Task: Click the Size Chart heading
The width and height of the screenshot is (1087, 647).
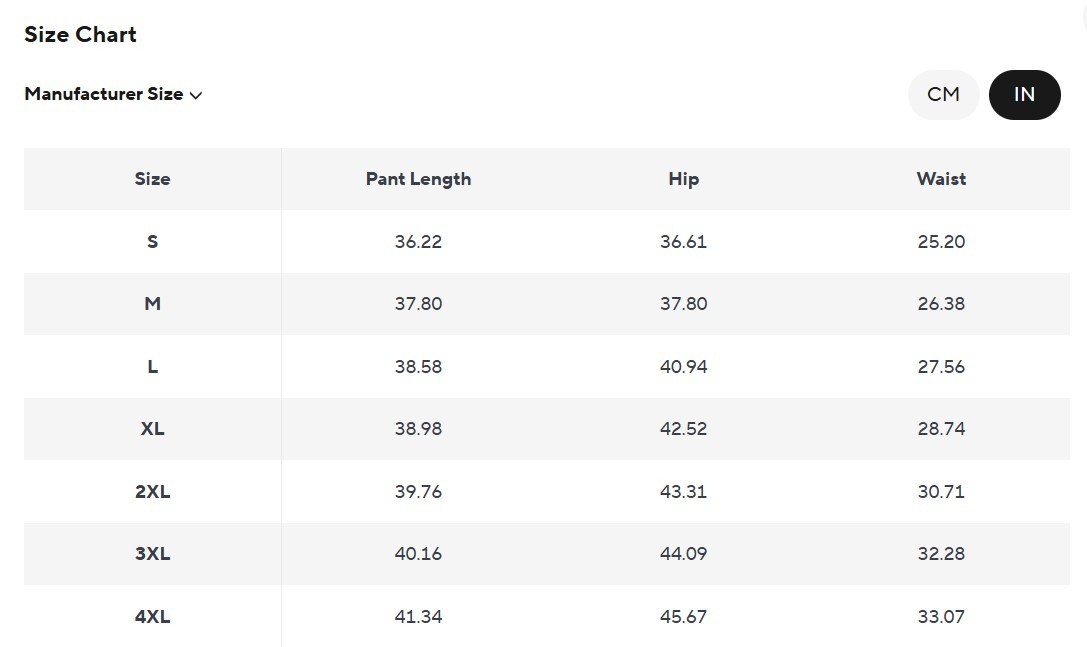Action: [80, 33]
